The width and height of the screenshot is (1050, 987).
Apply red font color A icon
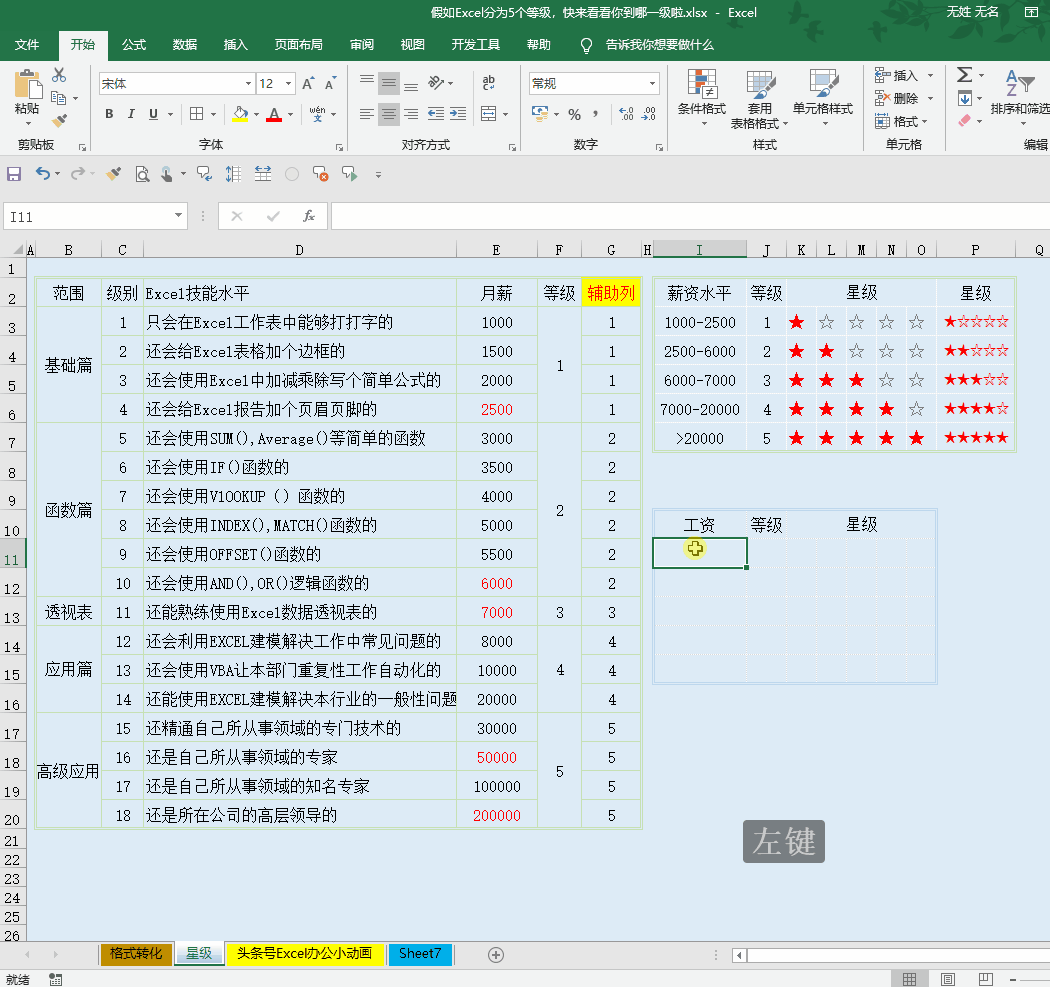coord(274,114)
